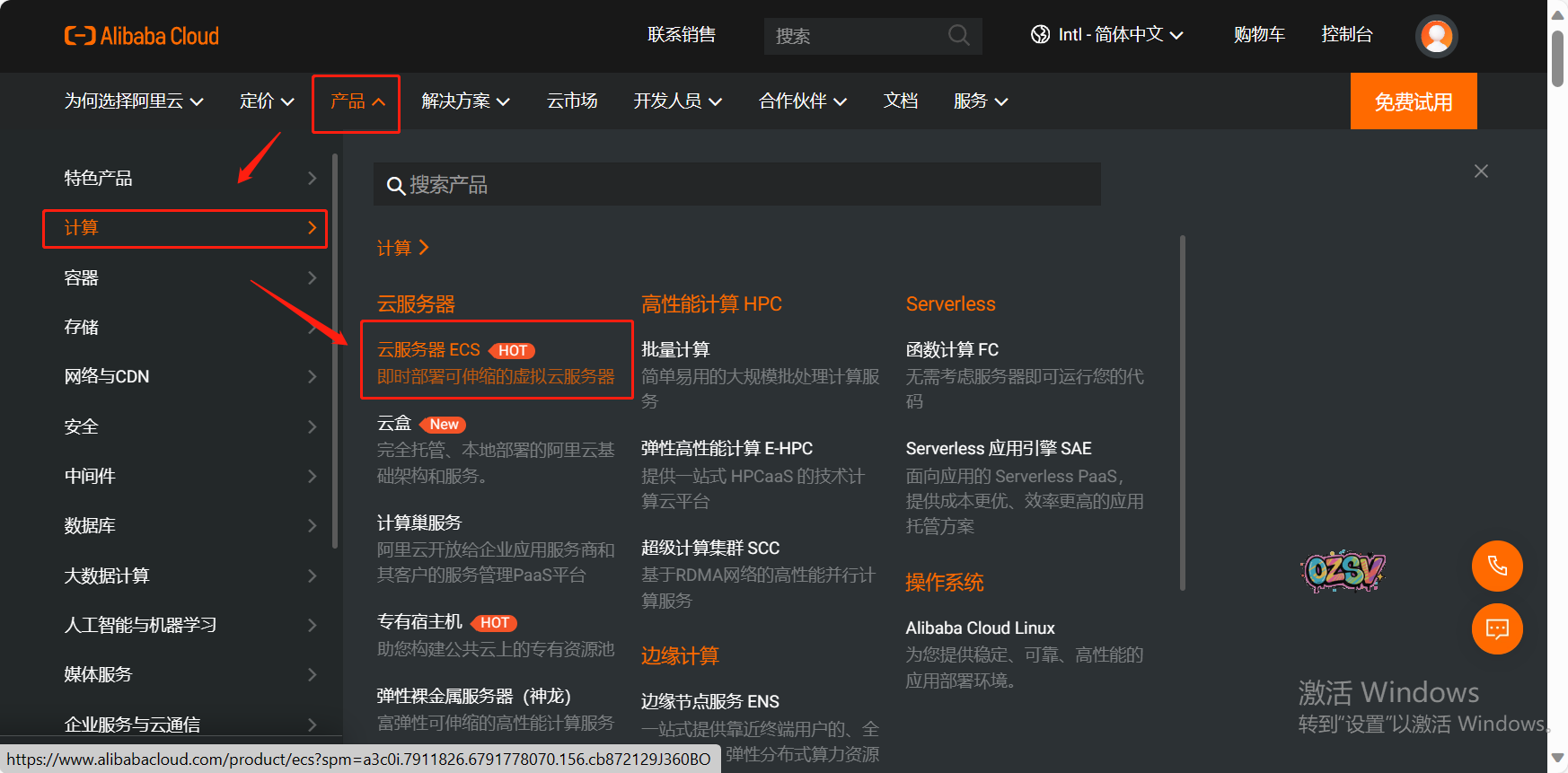Open the 函数计算 FC product link

tap(952, 350)
